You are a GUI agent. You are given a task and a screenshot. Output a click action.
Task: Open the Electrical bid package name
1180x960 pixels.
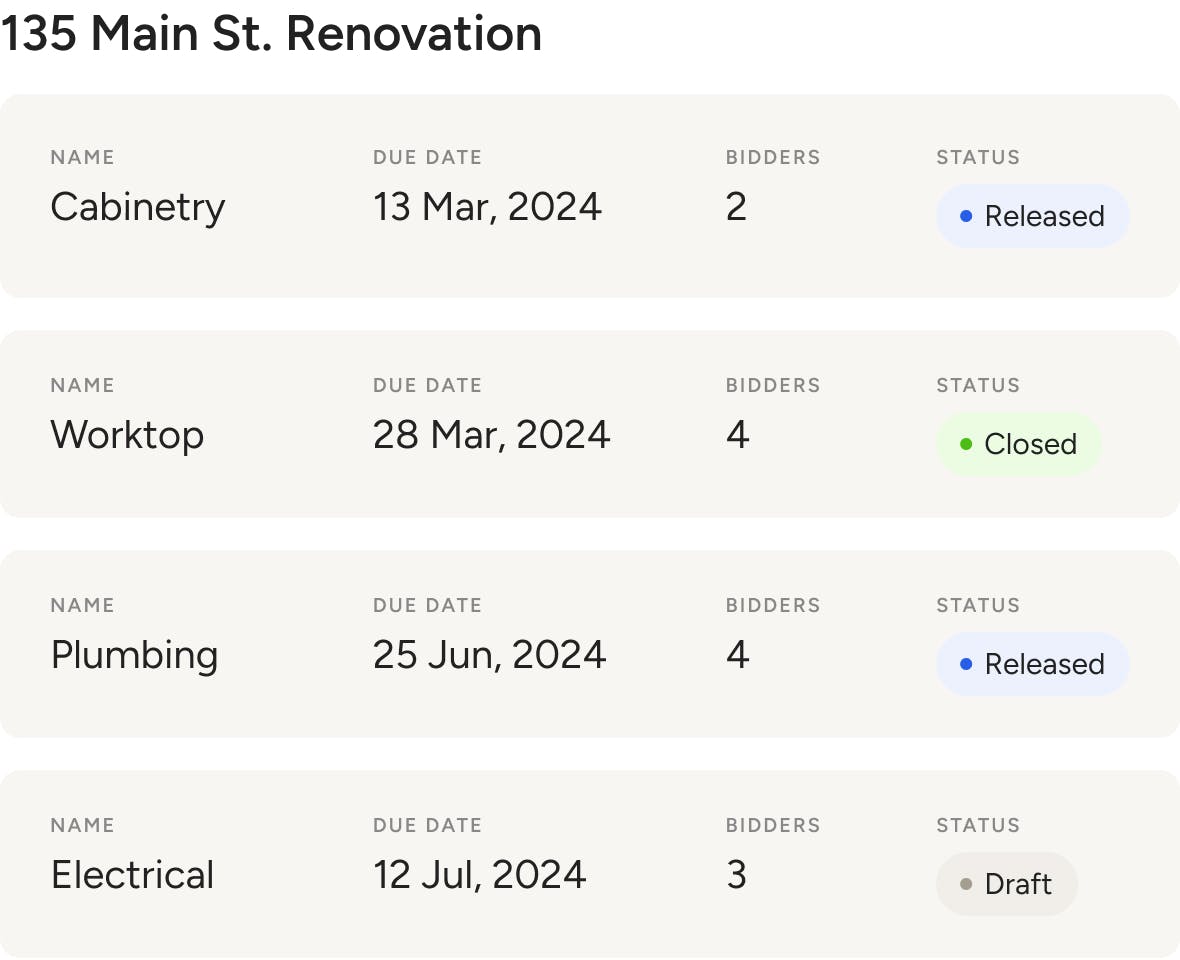pos(132,874)
